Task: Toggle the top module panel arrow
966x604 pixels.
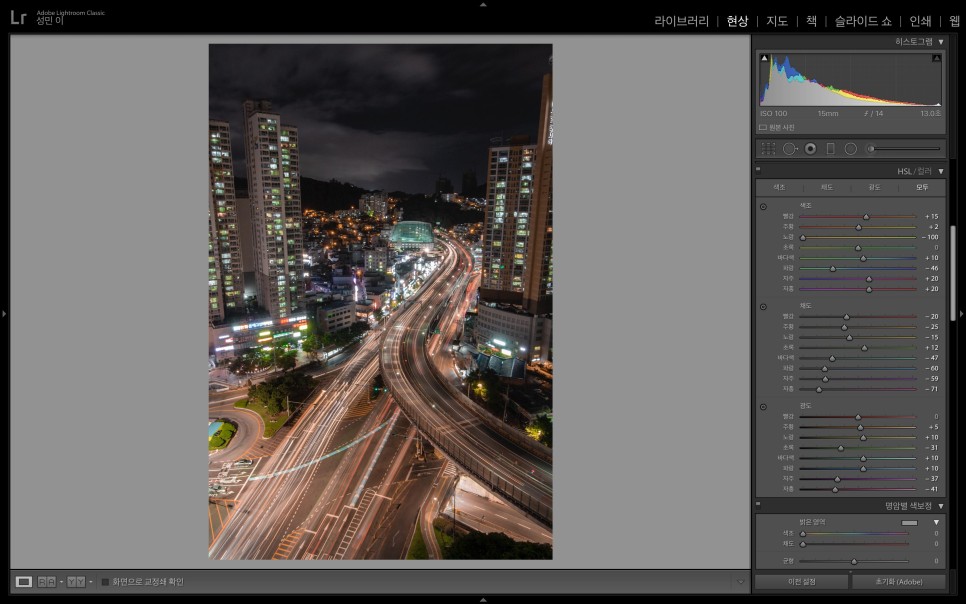Action: [x=483, y=4]
